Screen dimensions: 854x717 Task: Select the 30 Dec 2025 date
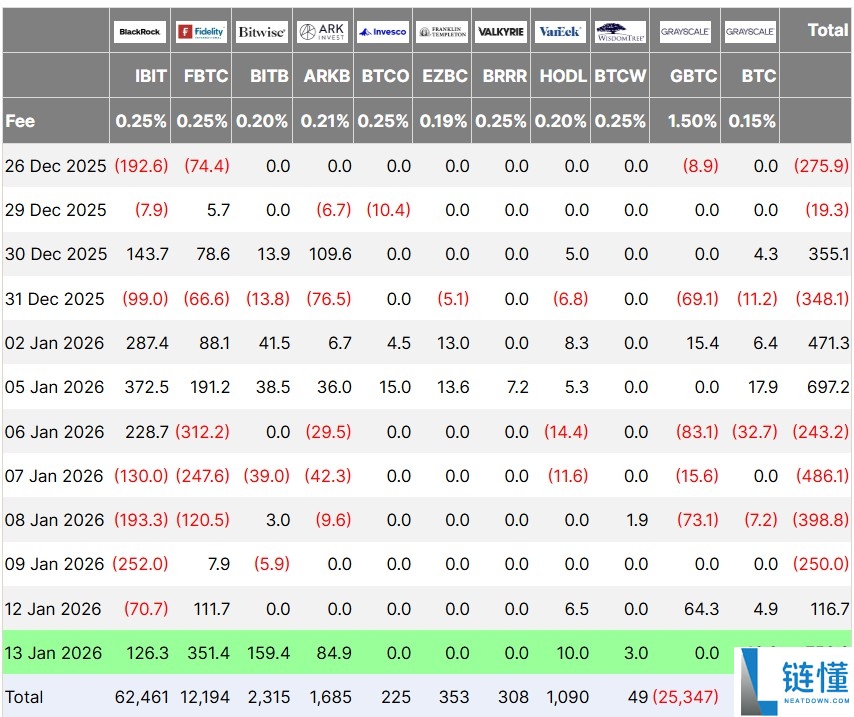point(56,254)
